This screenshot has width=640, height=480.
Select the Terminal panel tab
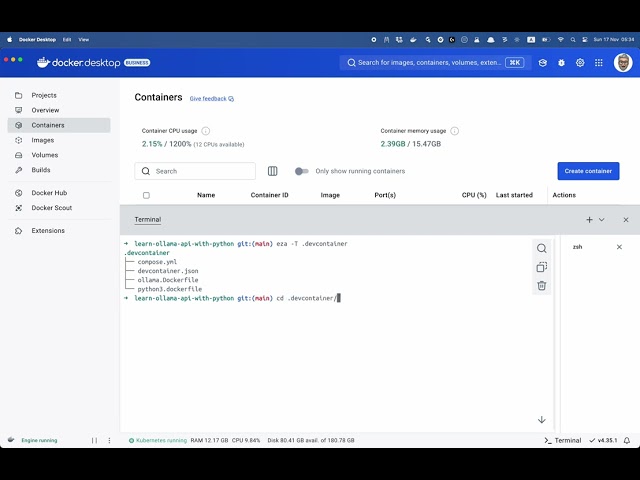[x=148, y=220]
